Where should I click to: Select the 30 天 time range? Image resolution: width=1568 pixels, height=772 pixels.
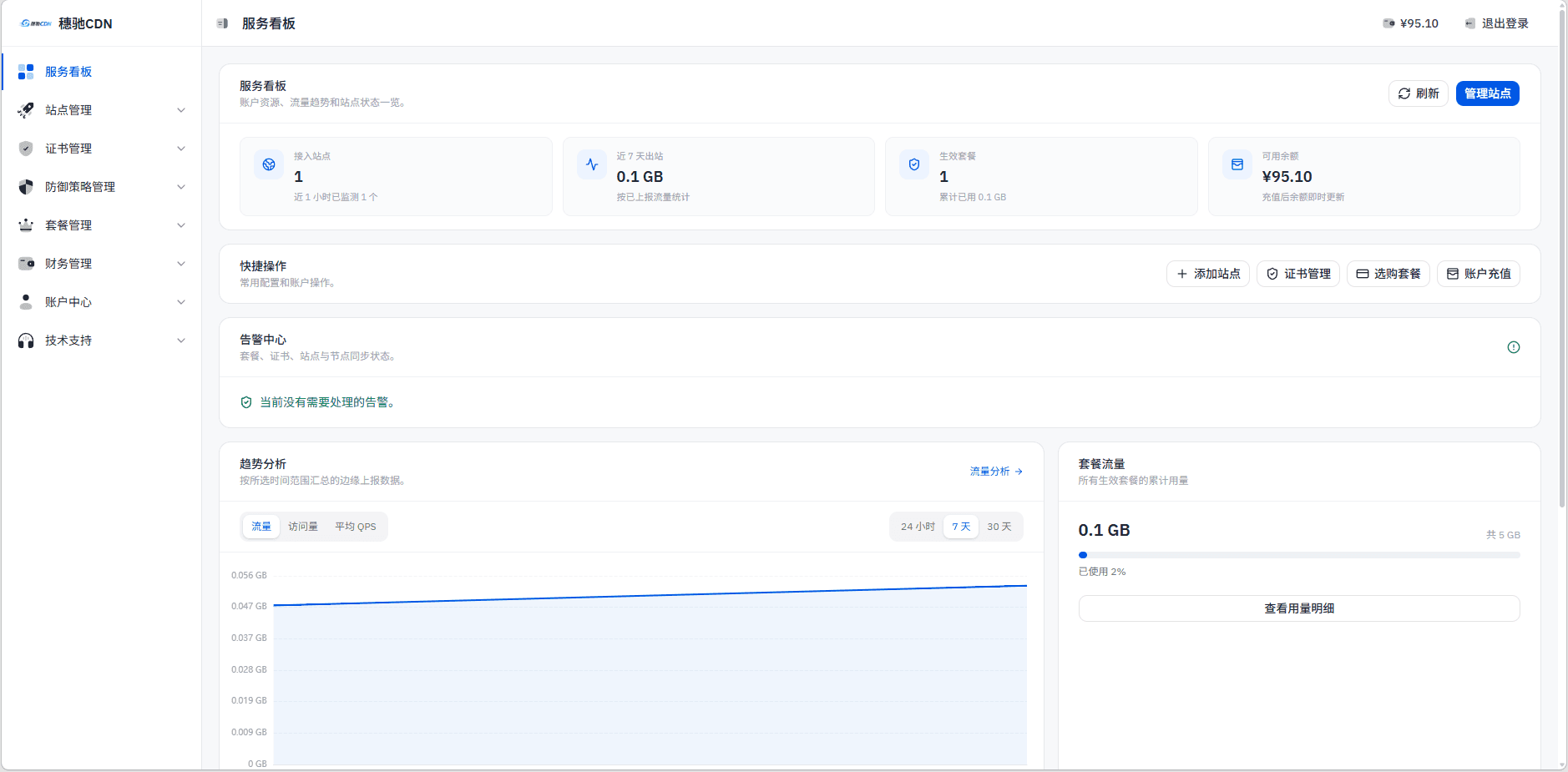[999, 527]
